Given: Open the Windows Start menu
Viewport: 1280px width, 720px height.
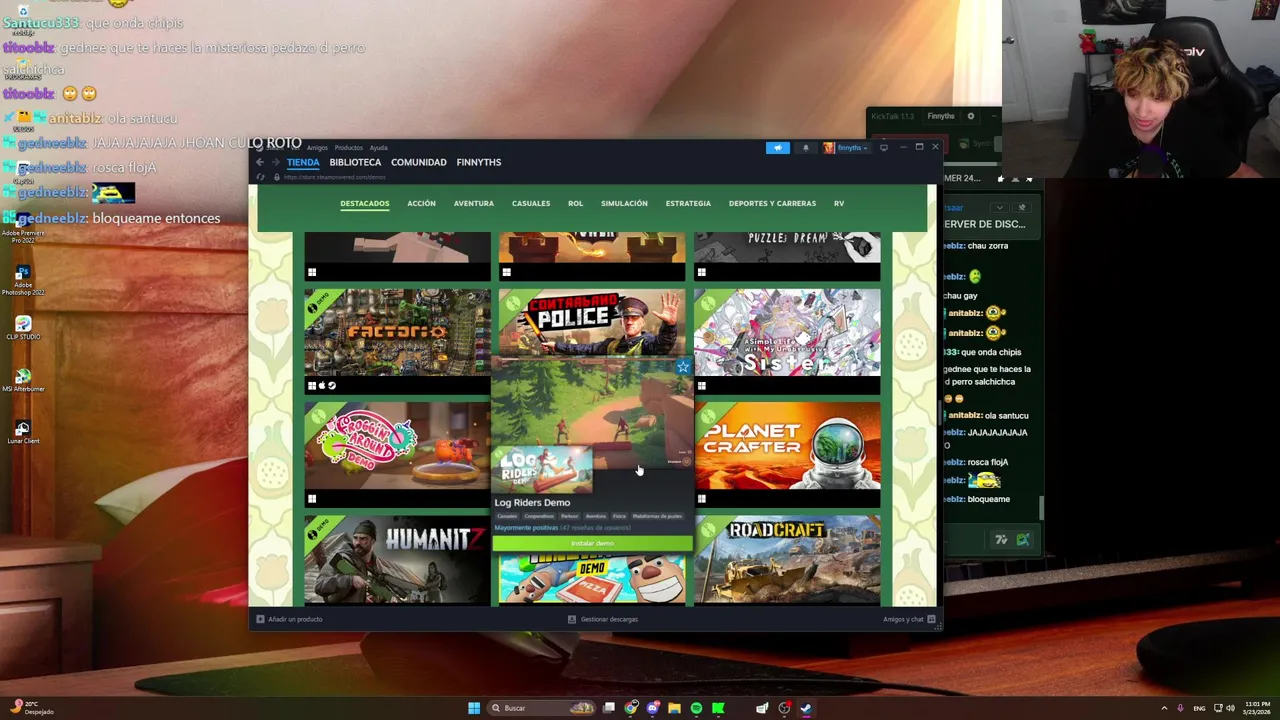Looking at the screenshot, I should point(474,708).
